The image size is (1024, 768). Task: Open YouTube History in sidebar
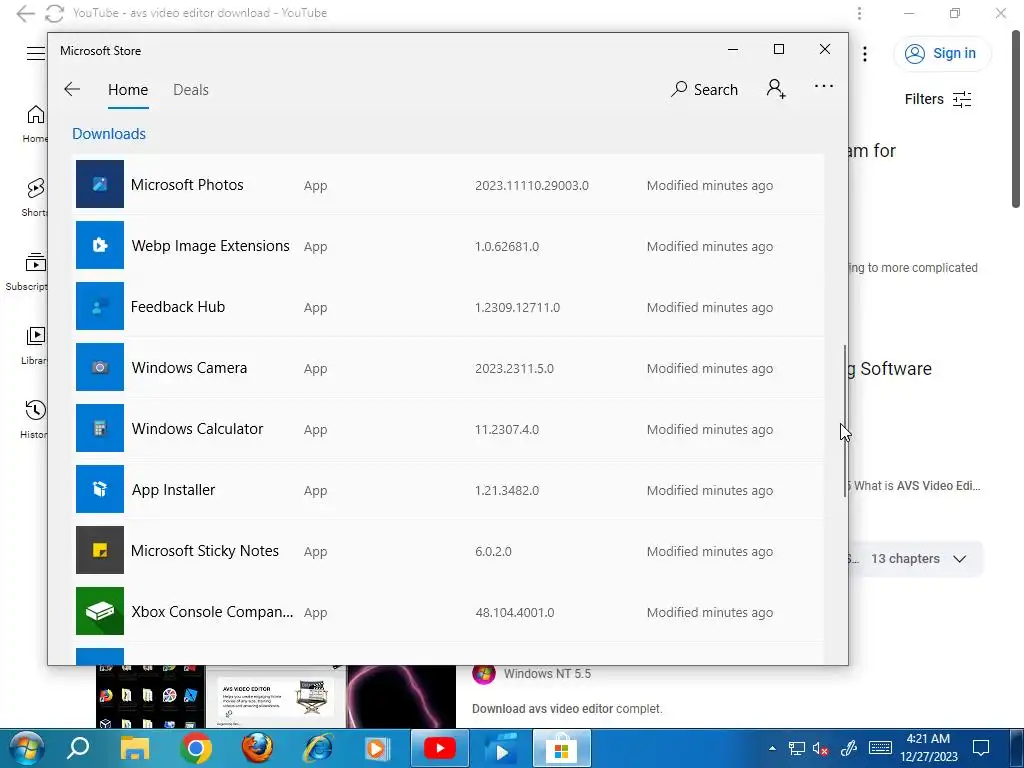(x=35, y=419)
